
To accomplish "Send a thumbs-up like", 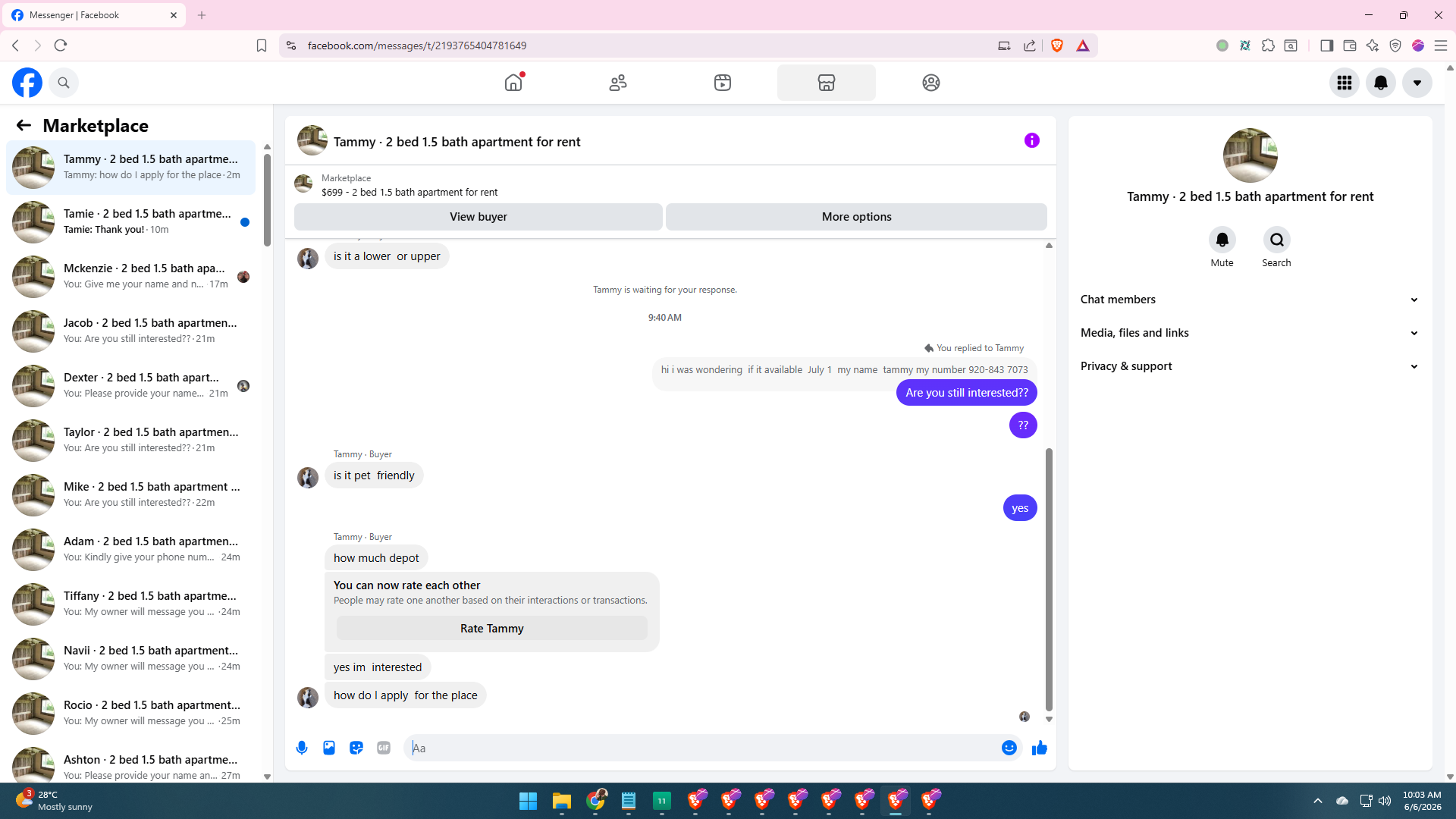I will click(x=1040, y=748).
